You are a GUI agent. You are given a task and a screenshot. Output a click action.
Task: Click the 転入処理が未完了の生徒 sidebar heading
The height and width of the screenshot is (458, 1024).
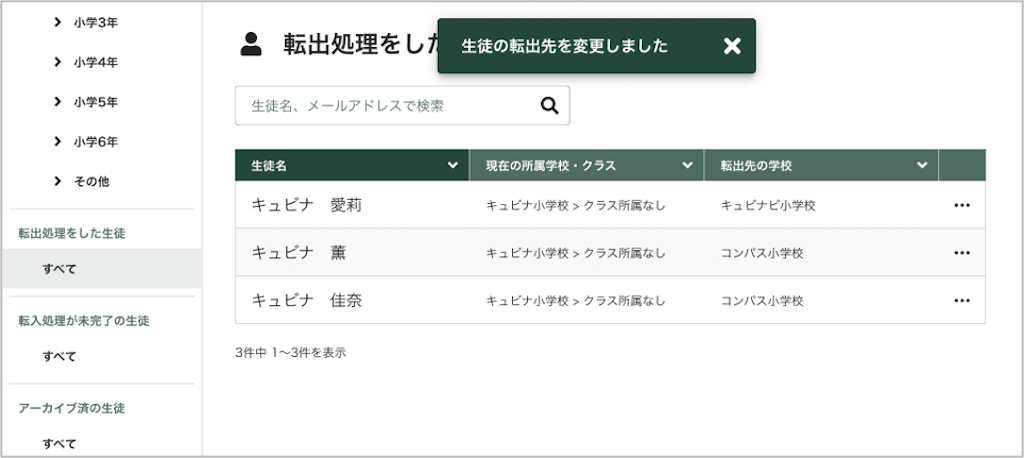coord(84,321)
